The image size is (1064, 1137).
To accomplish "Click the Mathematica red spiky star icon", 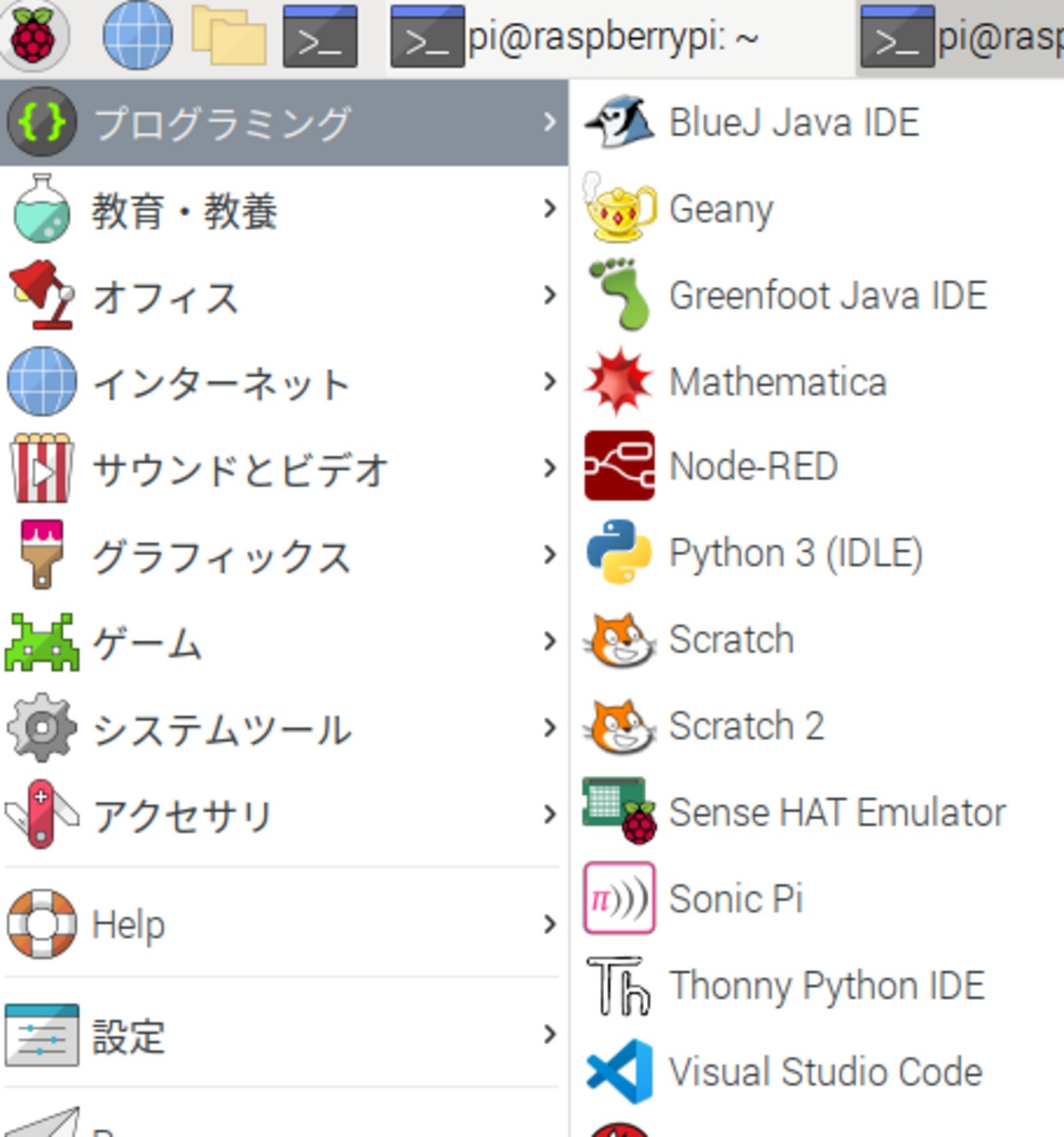I will 620,381.
